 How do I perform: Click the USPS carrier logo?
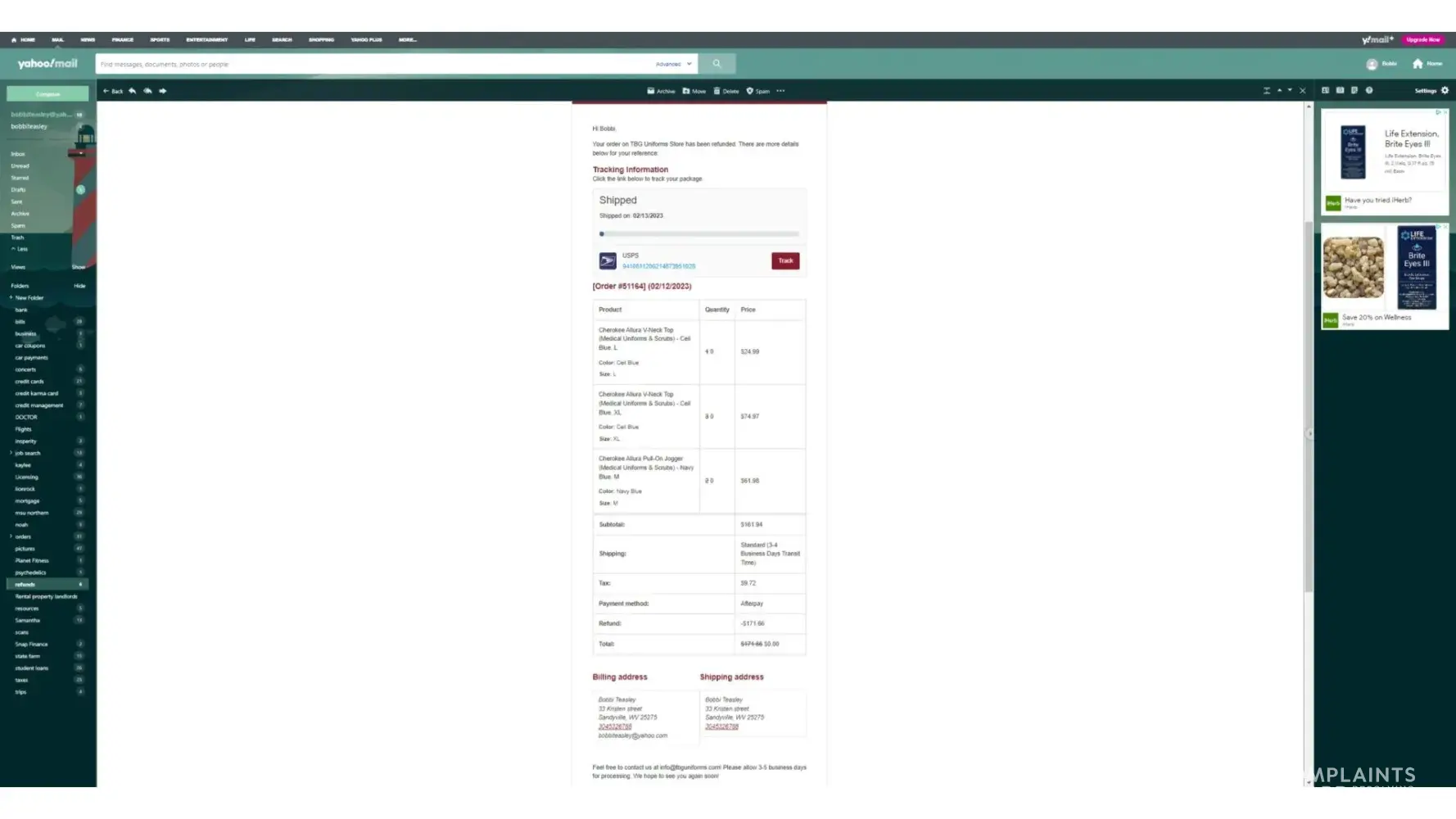coord(608,260)
